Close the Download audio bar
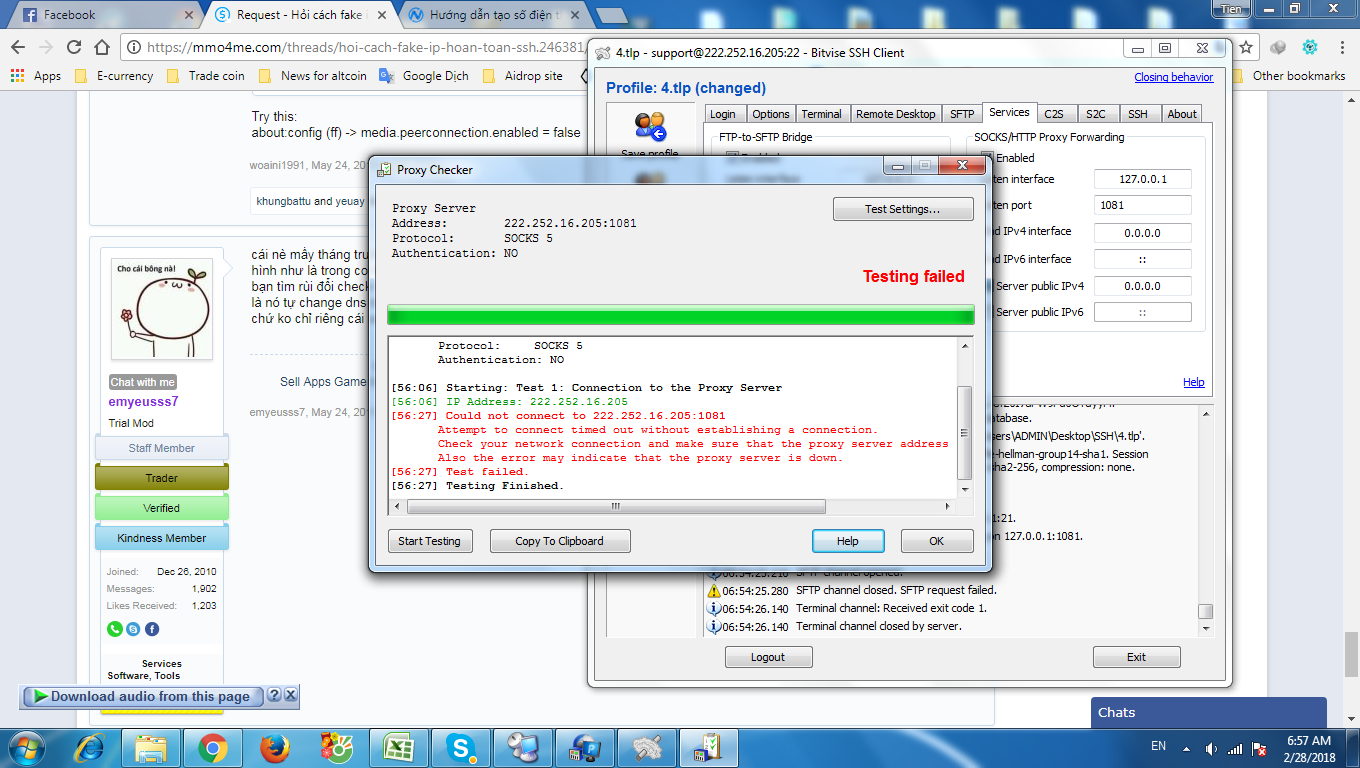 (x=290, y=695)
